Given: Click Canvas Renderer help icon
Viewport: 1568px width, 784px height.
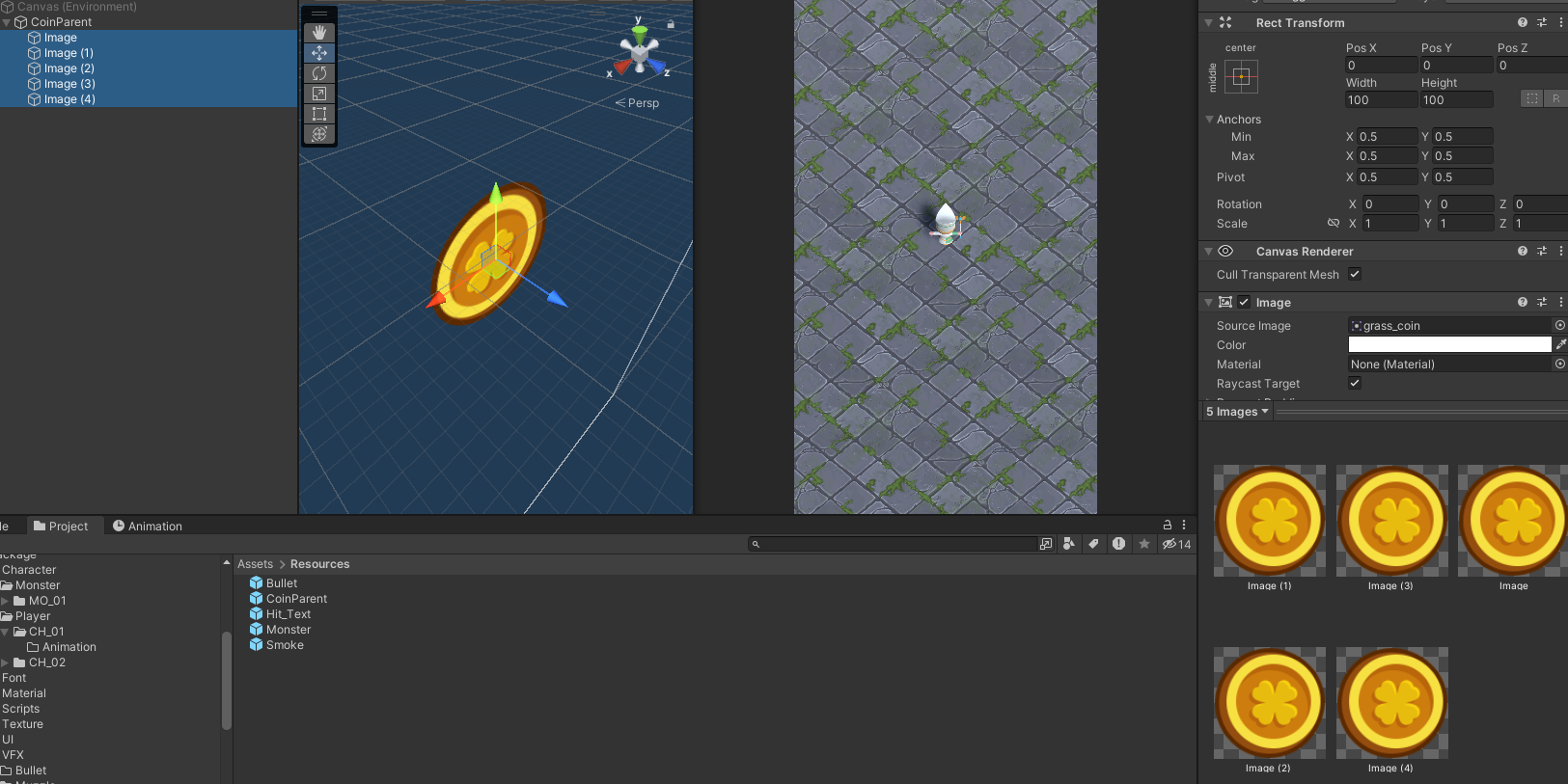Looking at the screenshot, I should pos(1523,251).
